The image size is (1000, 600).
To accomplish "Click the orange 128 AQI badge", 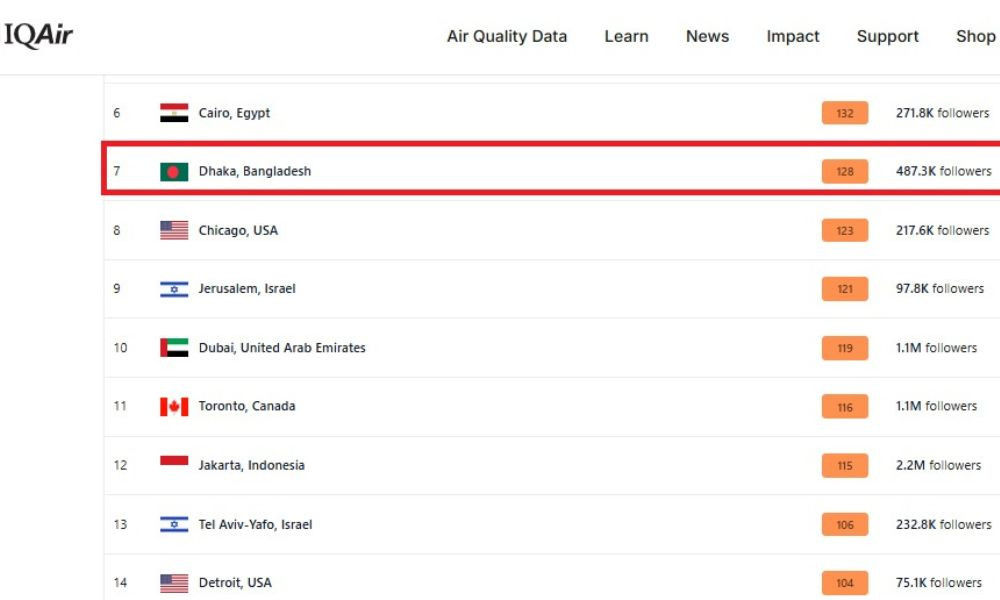I will click(x=844, y=172).
